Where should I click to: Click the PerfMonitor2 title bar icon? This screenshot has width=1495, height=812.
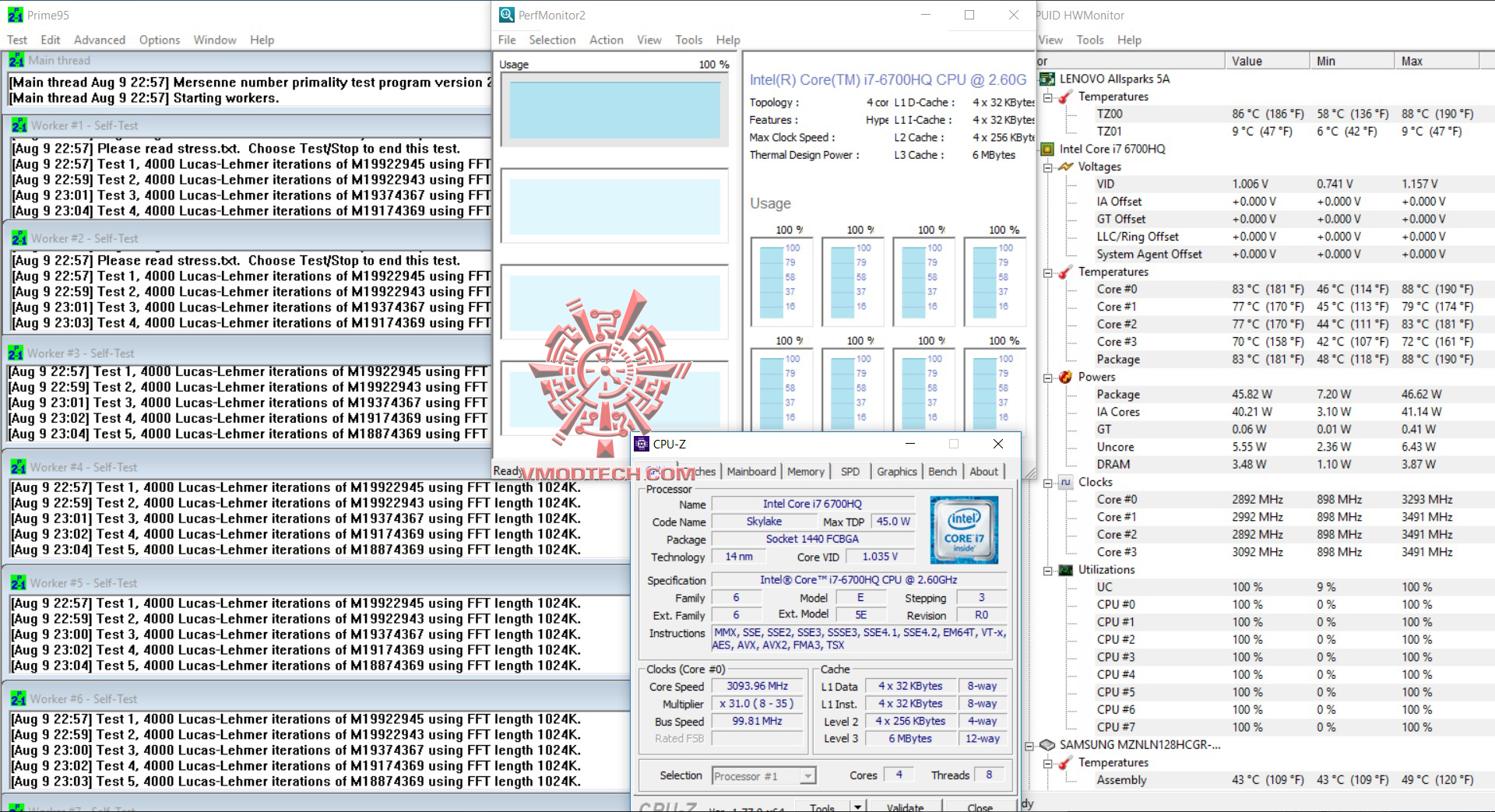coord(507,15)
